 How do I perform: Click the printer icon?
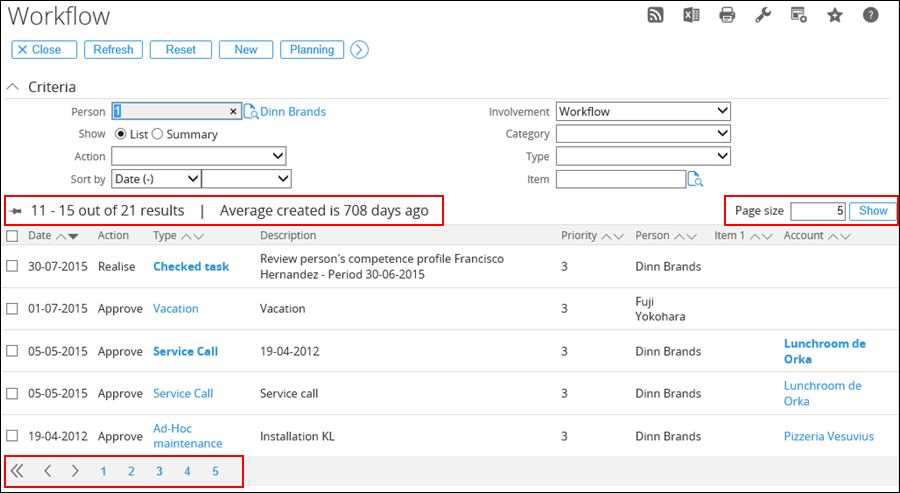(x=727, y=15)
